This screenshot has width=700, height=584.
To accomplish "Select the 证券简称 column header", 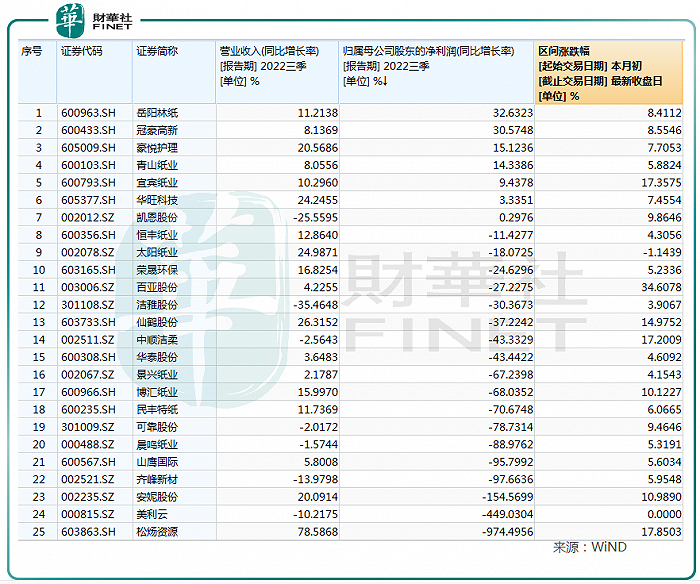I will [x=174, y=72].
